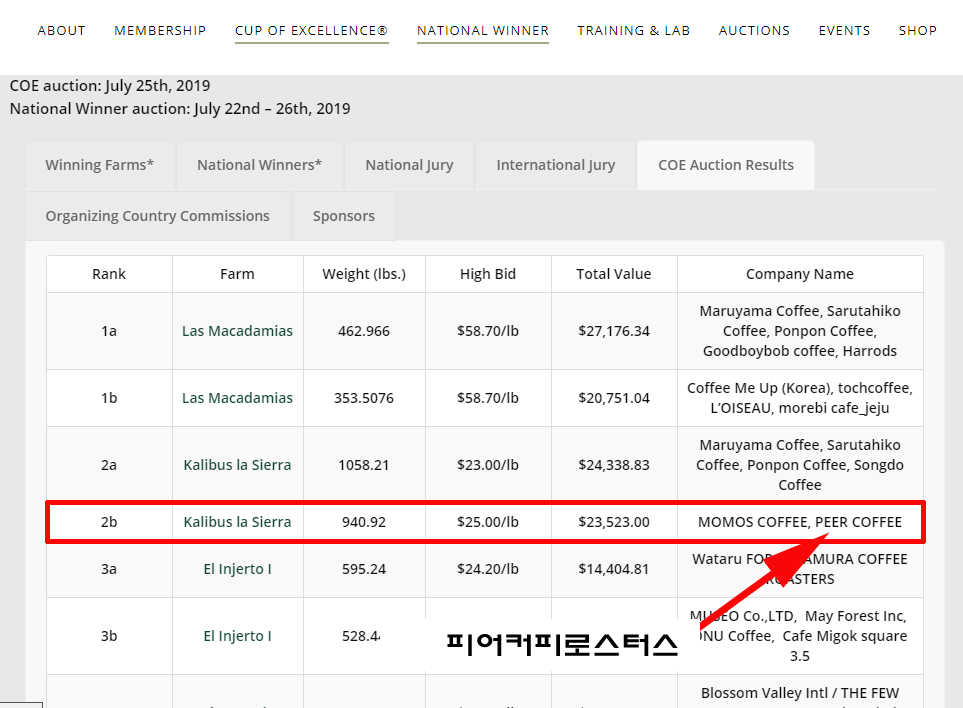The height and width of the screenshot is (708, 963).
Task: Select the rank cell 1a
Action: (109, 331)
